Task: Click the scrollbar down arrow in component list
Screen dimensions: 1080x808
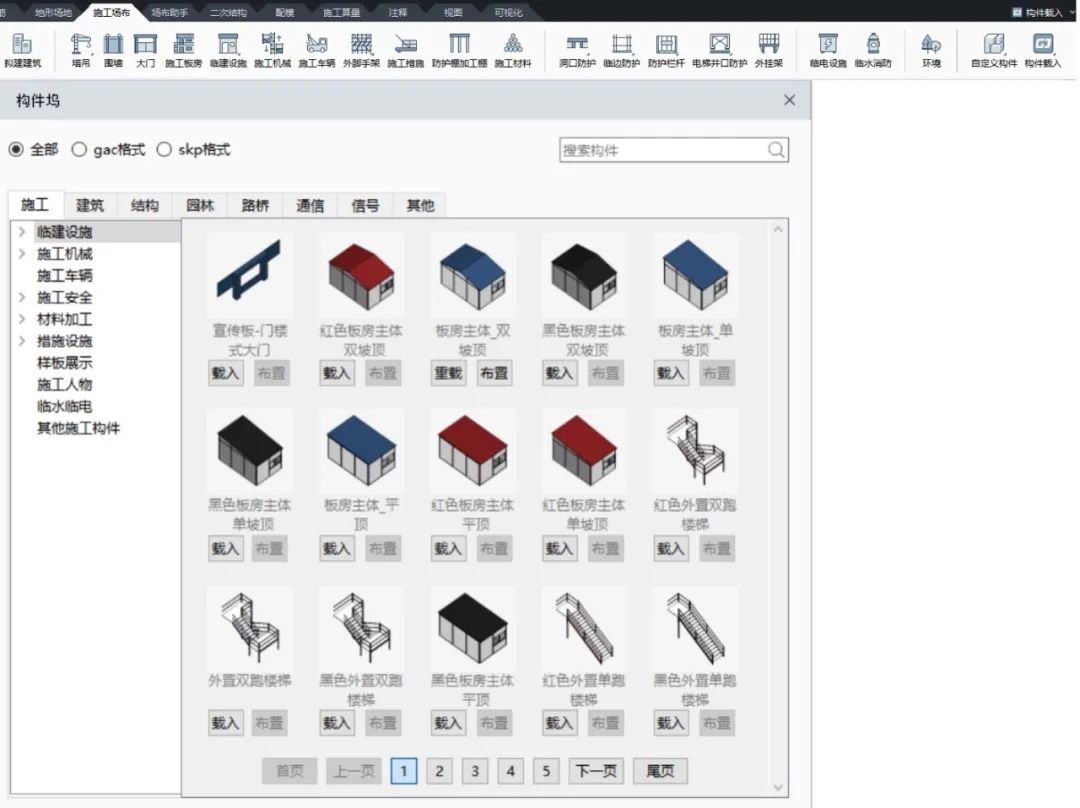Action: (778, 787)
